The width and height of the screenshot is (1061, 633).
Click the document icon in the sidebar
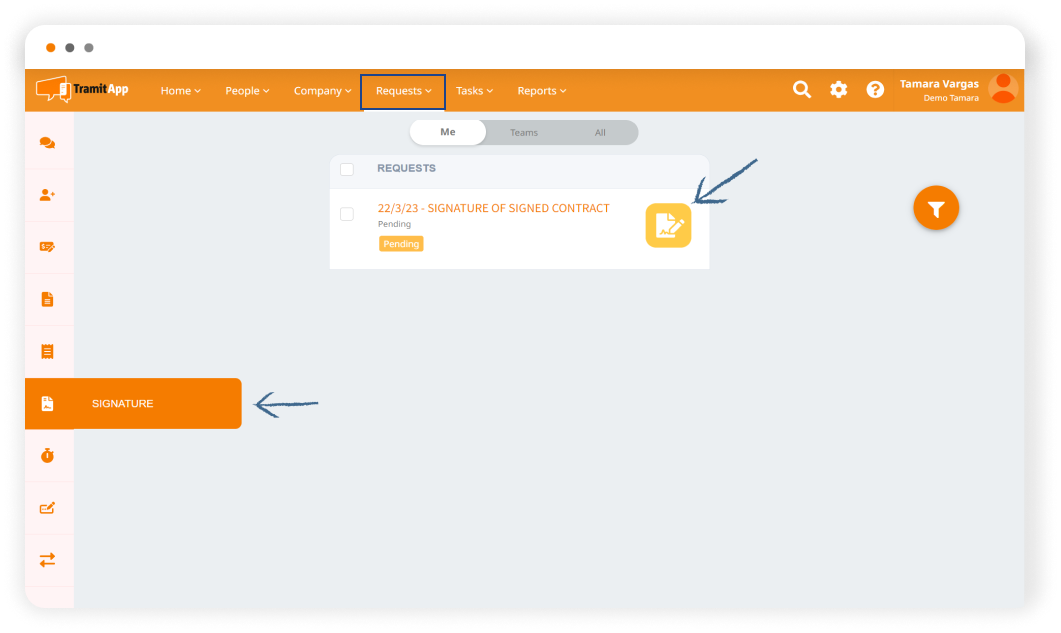coord(47,299)
